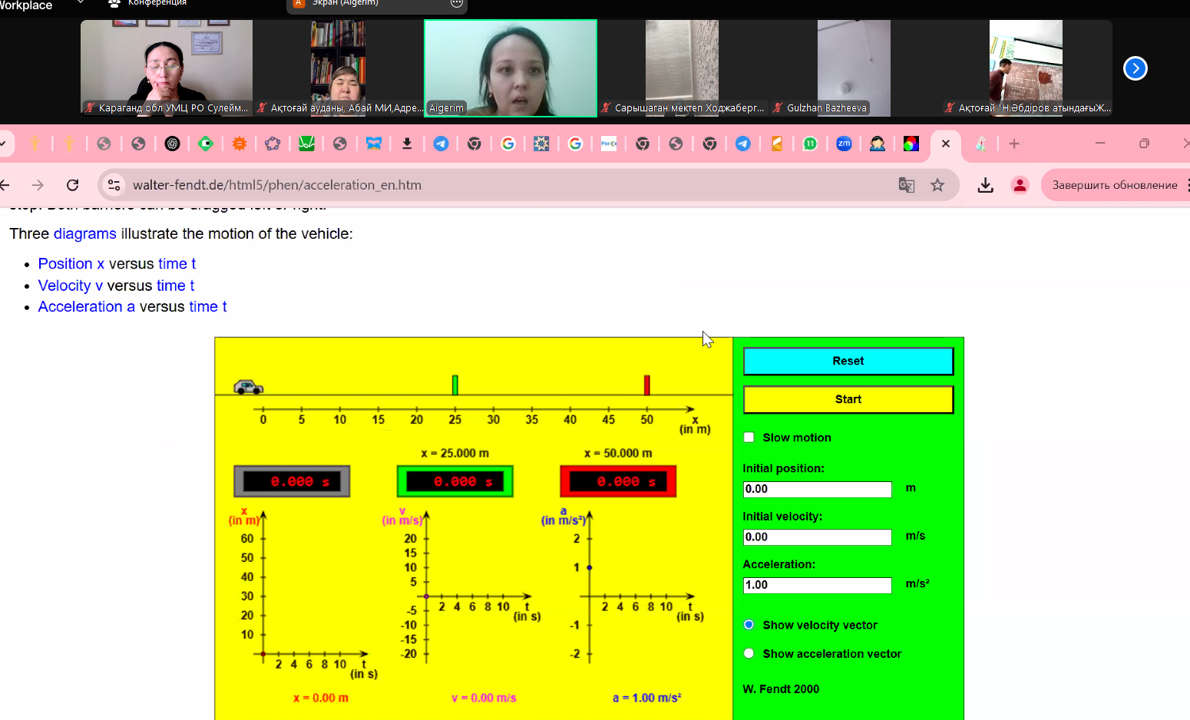The image size is (1190, 720).
Task: Open screen share options ellipsis menu
Action: point(457,4)
